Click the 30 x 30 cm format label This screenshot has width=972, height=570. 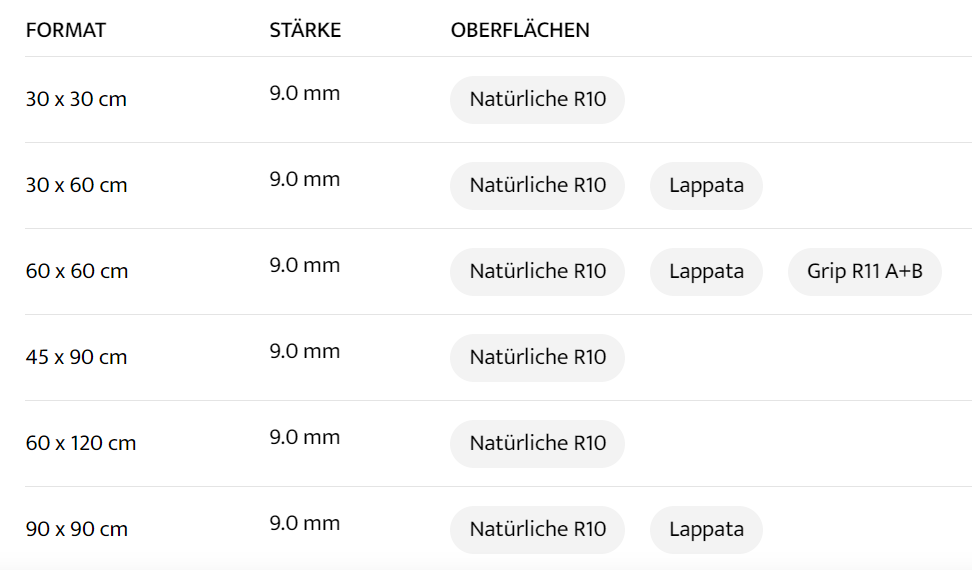[x=76, y=100]
